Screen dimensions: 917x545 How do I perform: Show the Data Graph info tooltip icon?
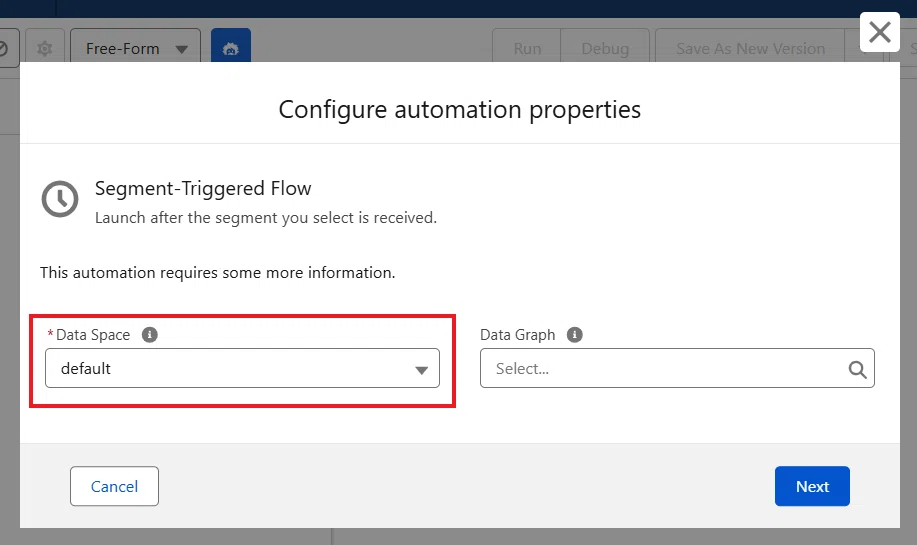tap(574, 334)
